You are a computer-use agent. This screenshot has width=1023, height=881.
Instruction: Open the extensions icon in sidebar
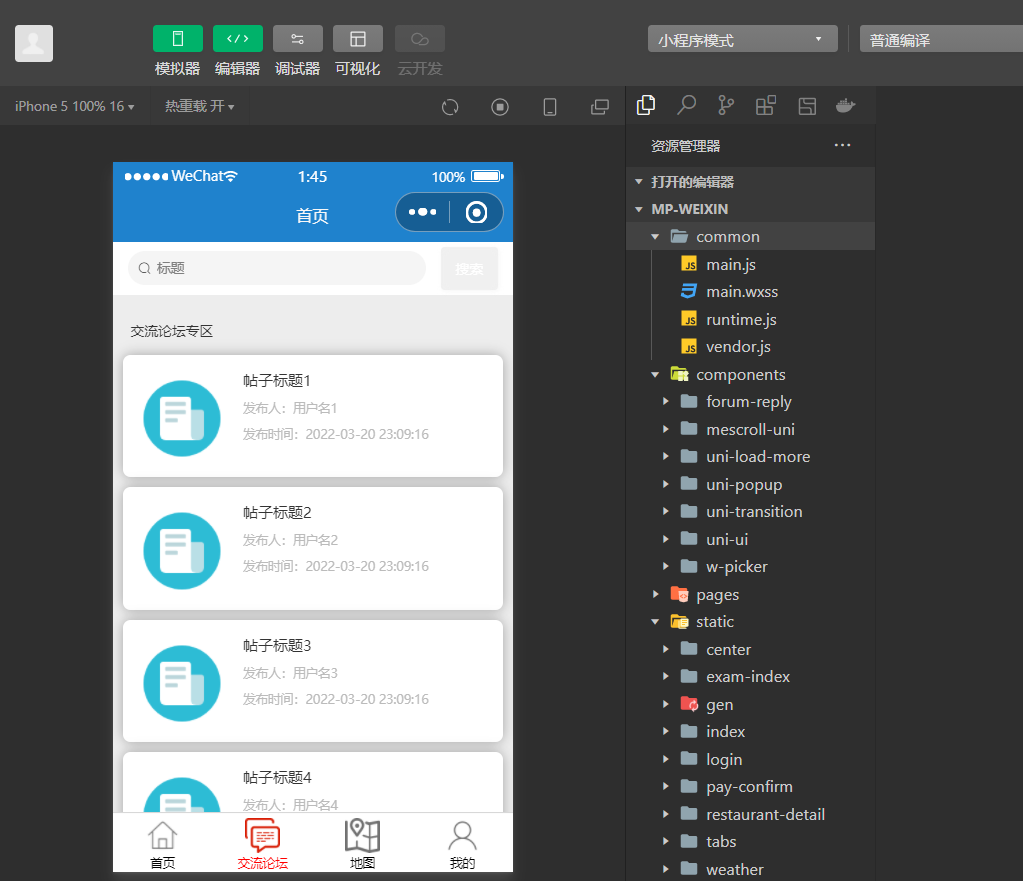[766, 106]
